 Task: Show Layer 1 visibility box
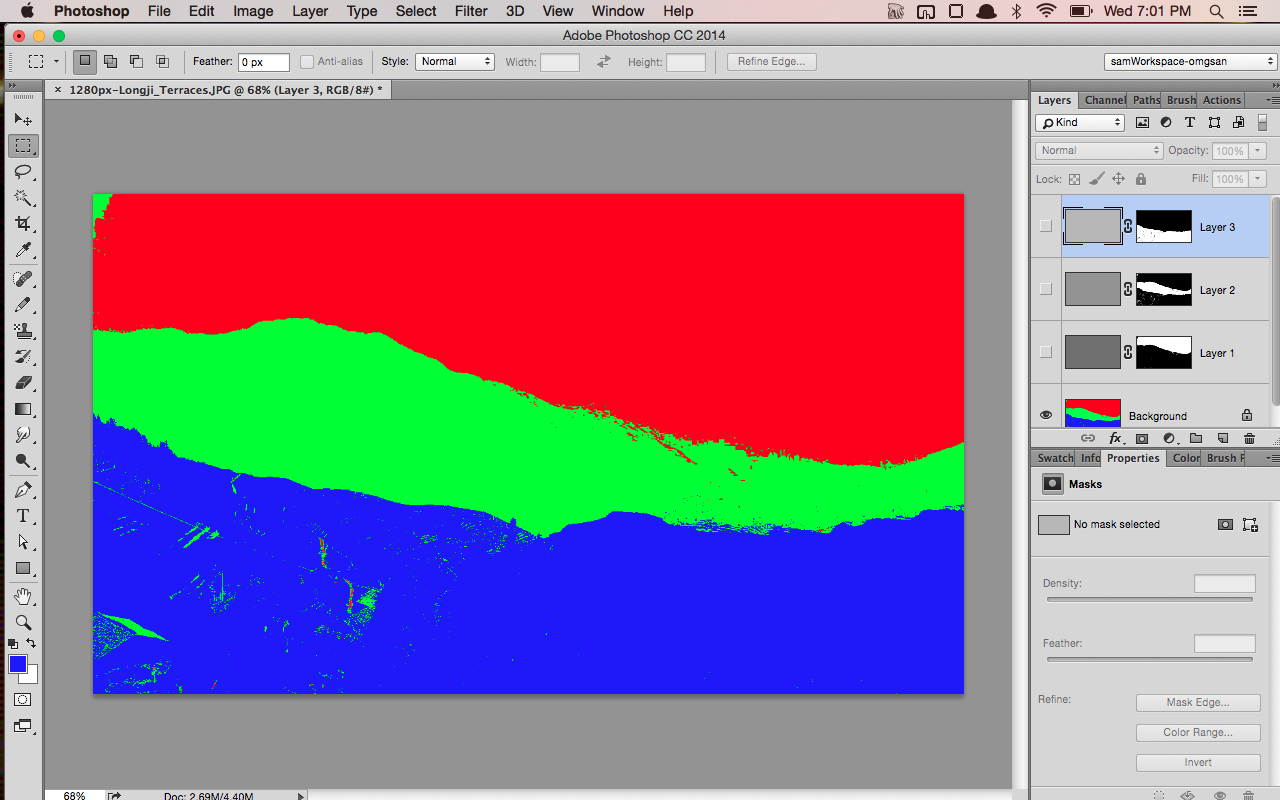[x=1046, y=352]
